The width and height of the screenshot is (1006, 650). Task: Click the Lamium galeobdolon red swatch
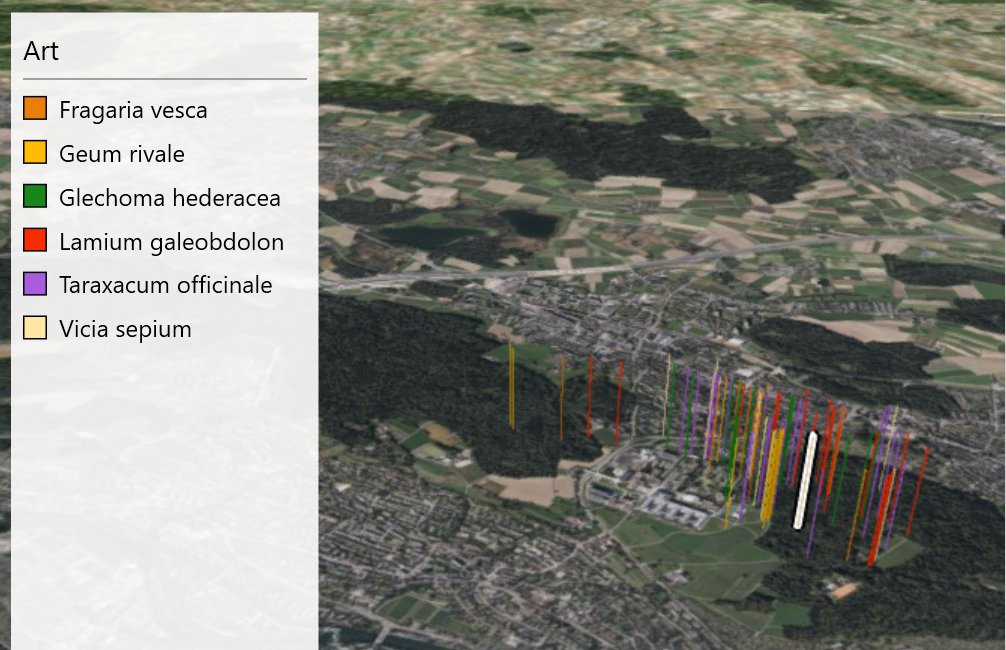coord(35,240)
